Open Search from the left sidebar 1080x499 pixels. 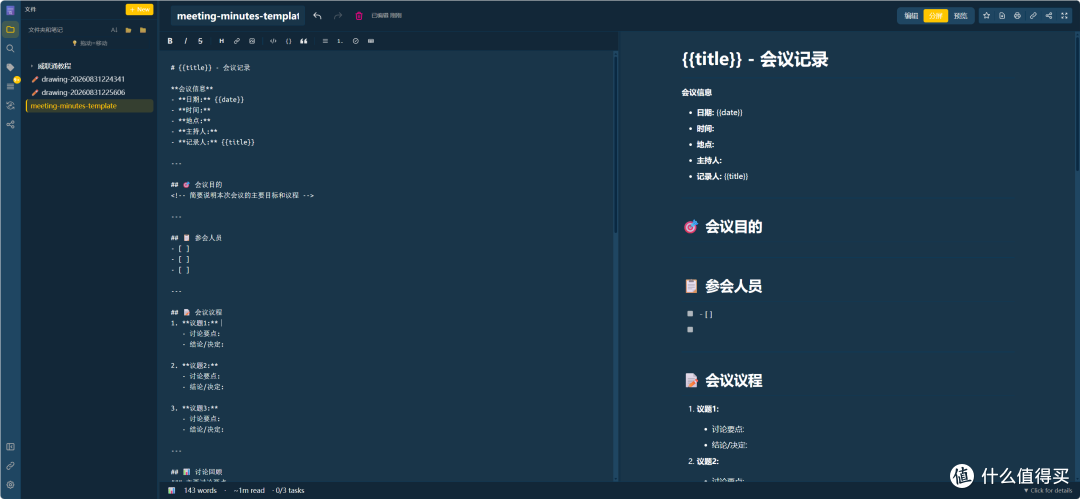pos(10,48)
